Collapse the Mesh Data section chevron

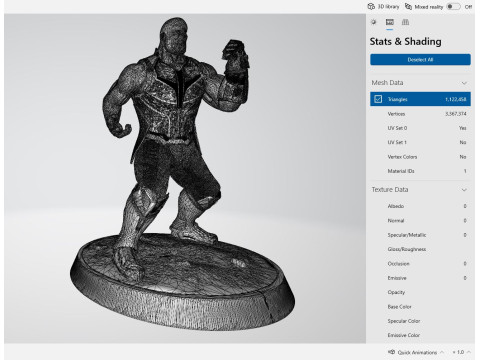464,83
